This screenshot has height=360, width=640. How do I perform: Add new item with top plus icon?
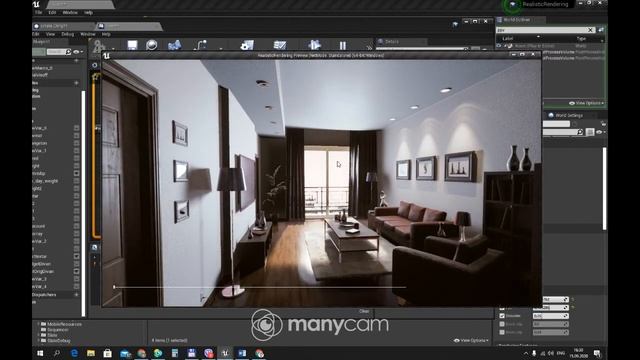76,60
